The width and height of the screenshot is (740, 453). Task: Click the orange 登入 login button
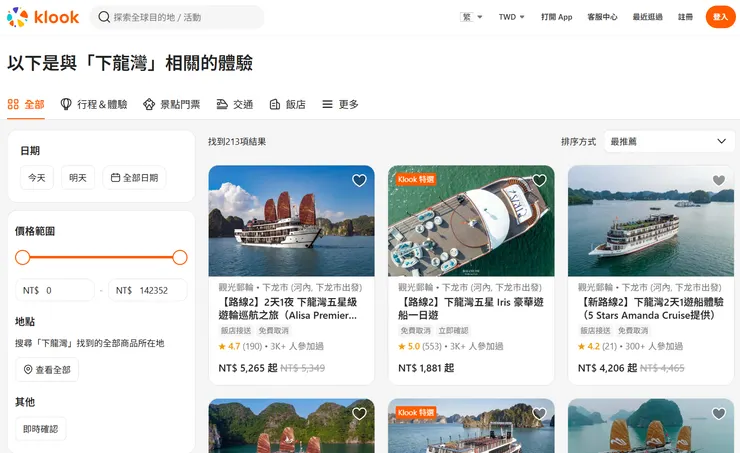721,17
